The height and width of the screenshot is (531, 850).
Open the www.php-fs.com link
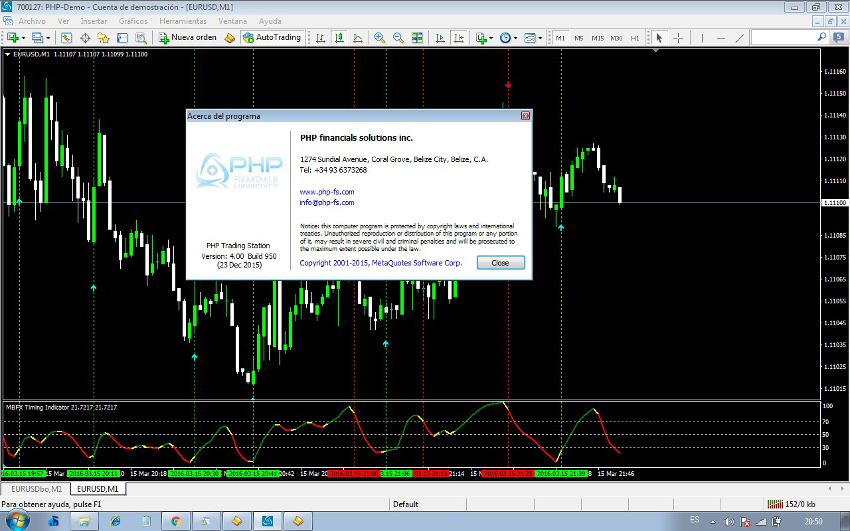[x=327, y=191]
